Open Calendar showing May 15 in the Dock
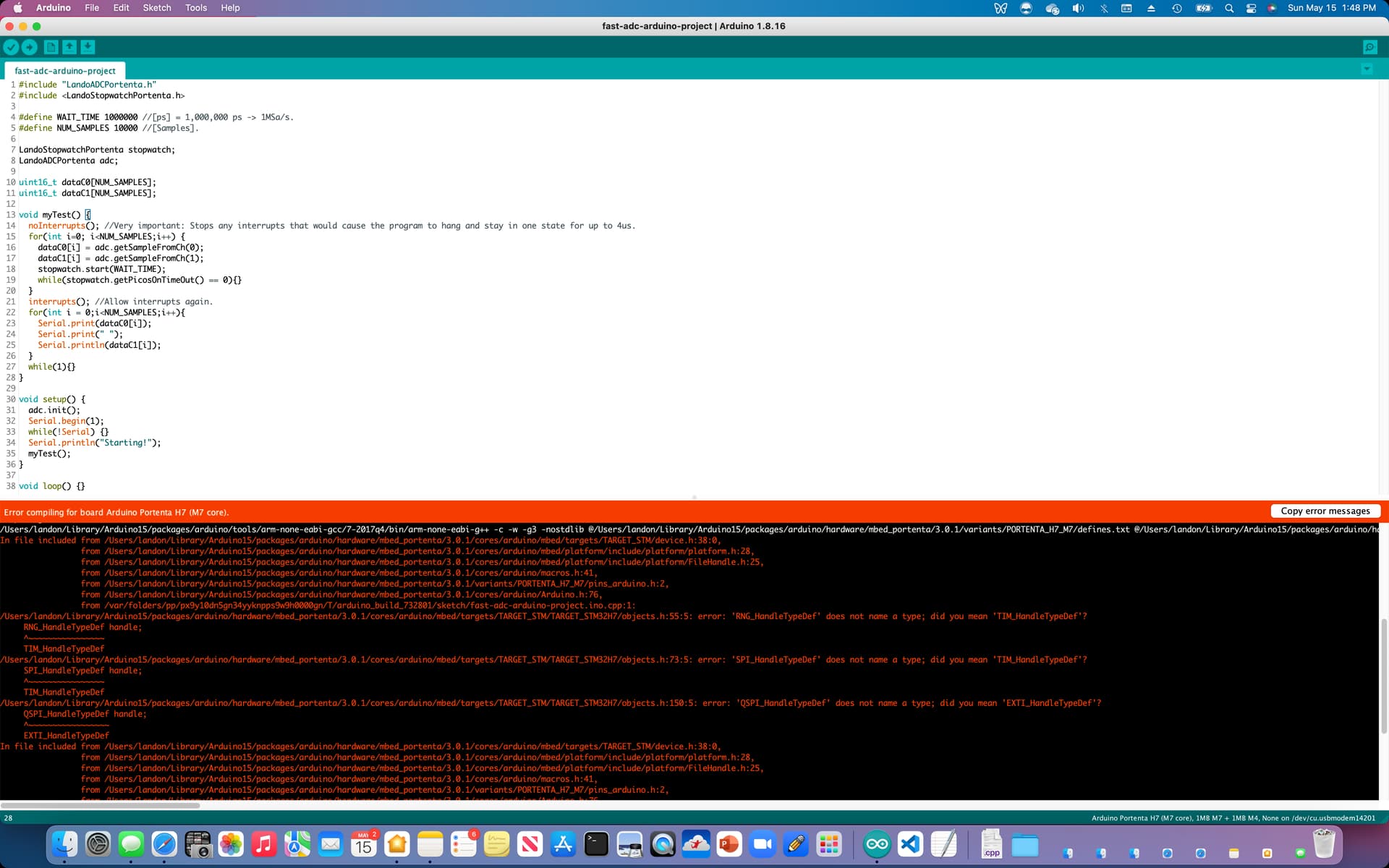The image size is (1389, 868). 364,843
